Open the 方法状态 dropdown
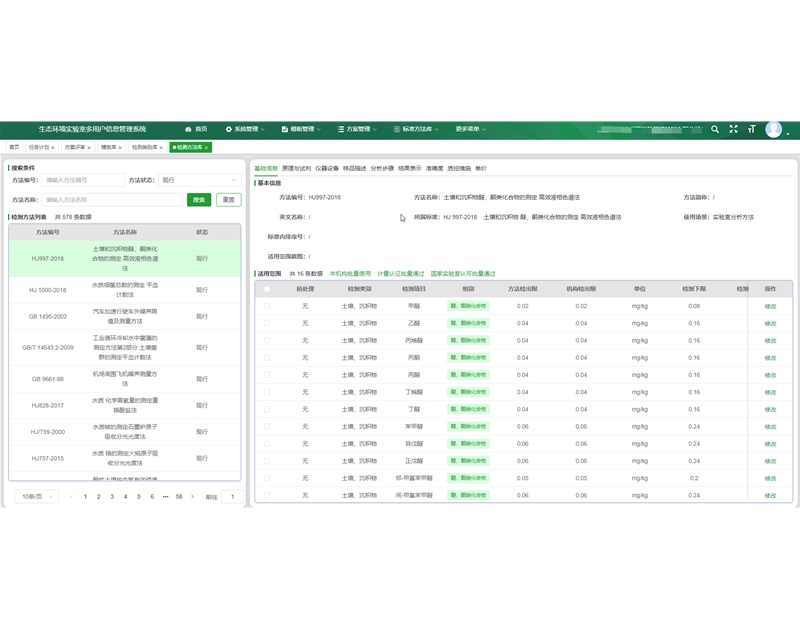800x630 pixels. [199, 180]
